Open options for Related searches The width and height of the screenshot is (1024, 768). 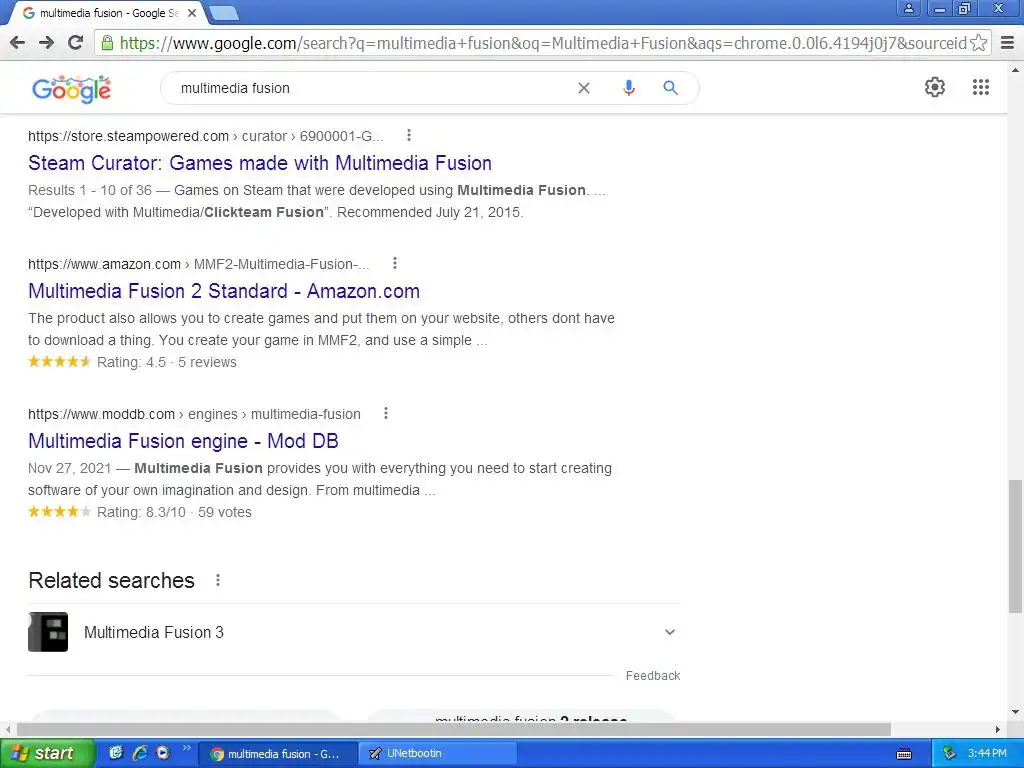point(217,580)
